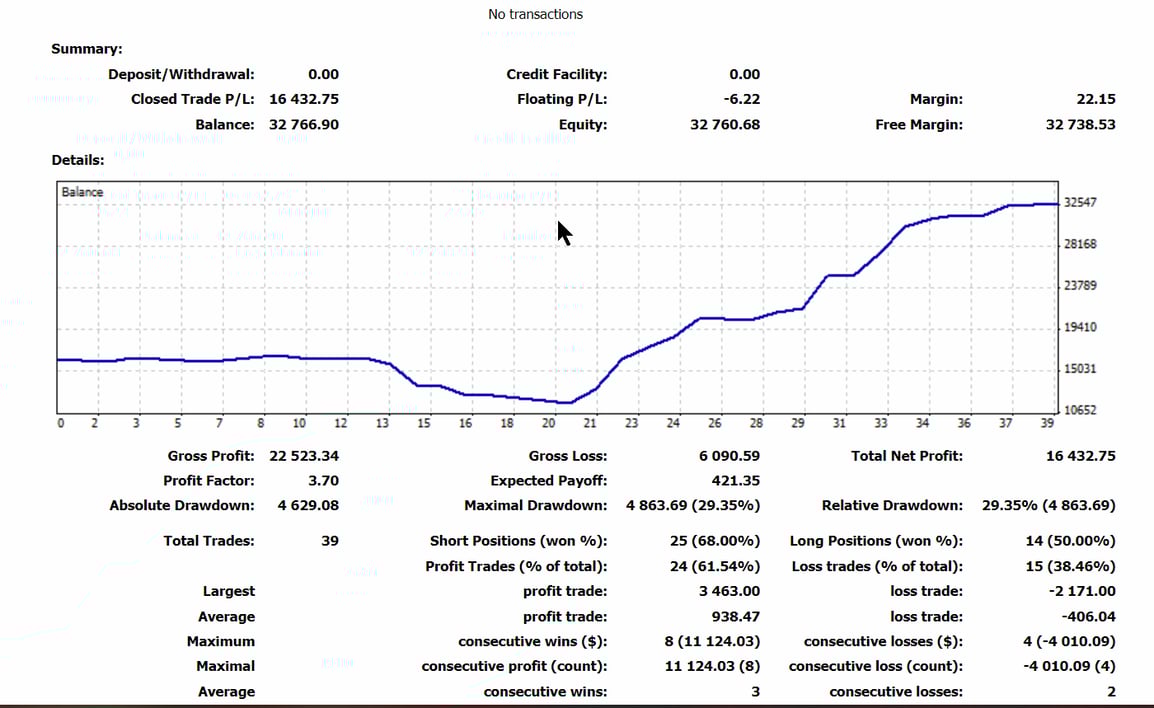Viewport: 1154px width, 708px height.
Task: Click the Free Margin value 32 738.53
Action: [x=1080, y=125]
